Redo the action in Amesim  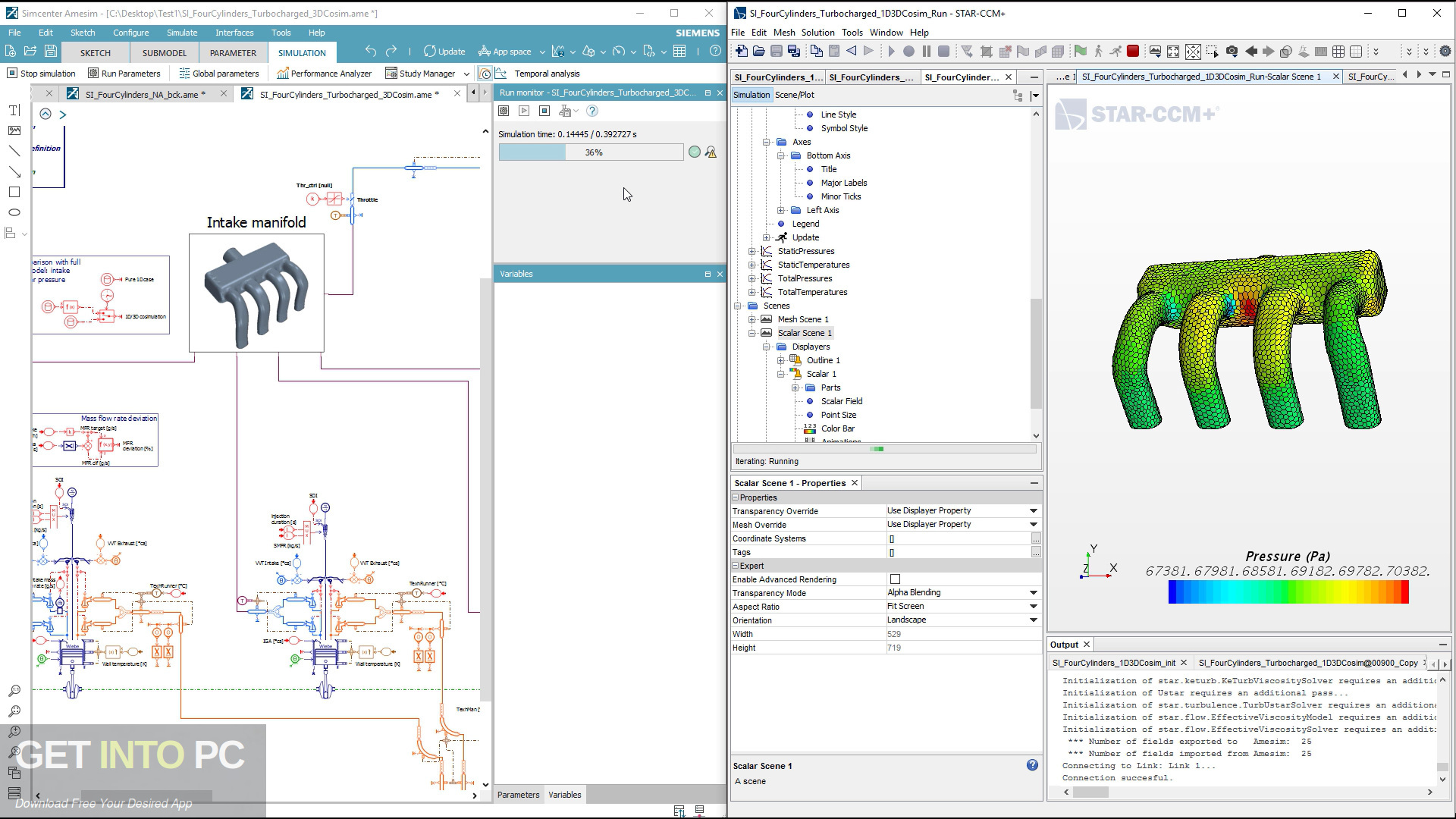click(x=391, y=52)
